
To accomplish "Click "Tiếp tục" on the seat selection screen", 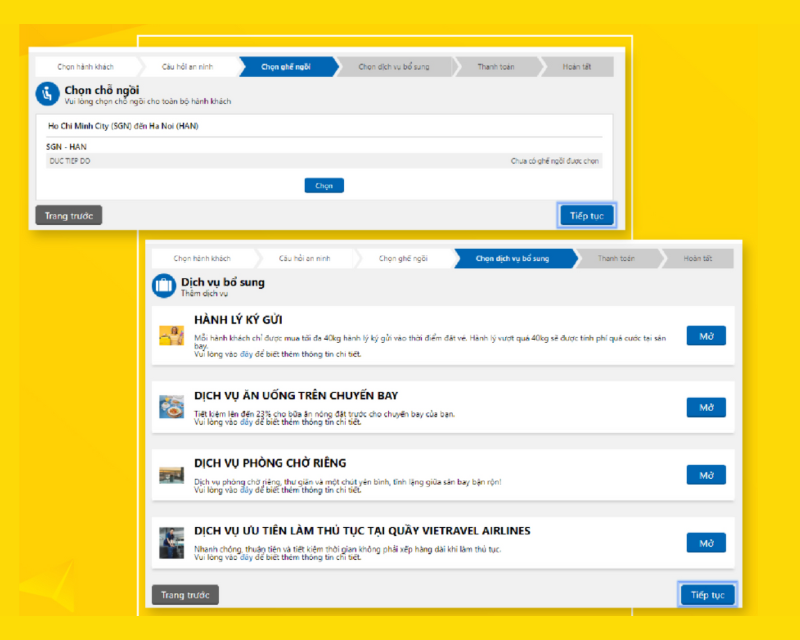I will tap(587, 214).
